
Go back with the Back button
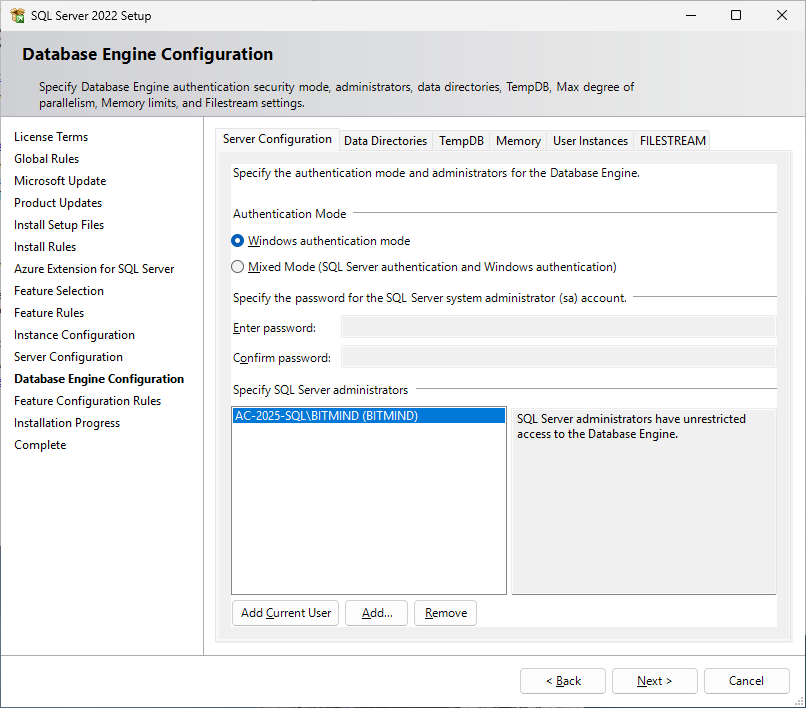click(562, 681)
